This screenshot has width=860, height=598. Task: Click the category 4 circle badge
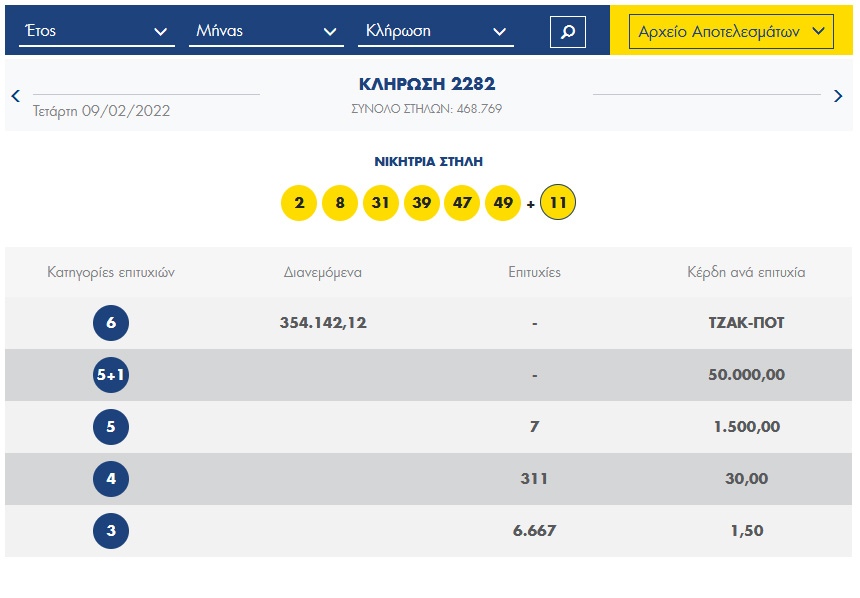point(111,479)
